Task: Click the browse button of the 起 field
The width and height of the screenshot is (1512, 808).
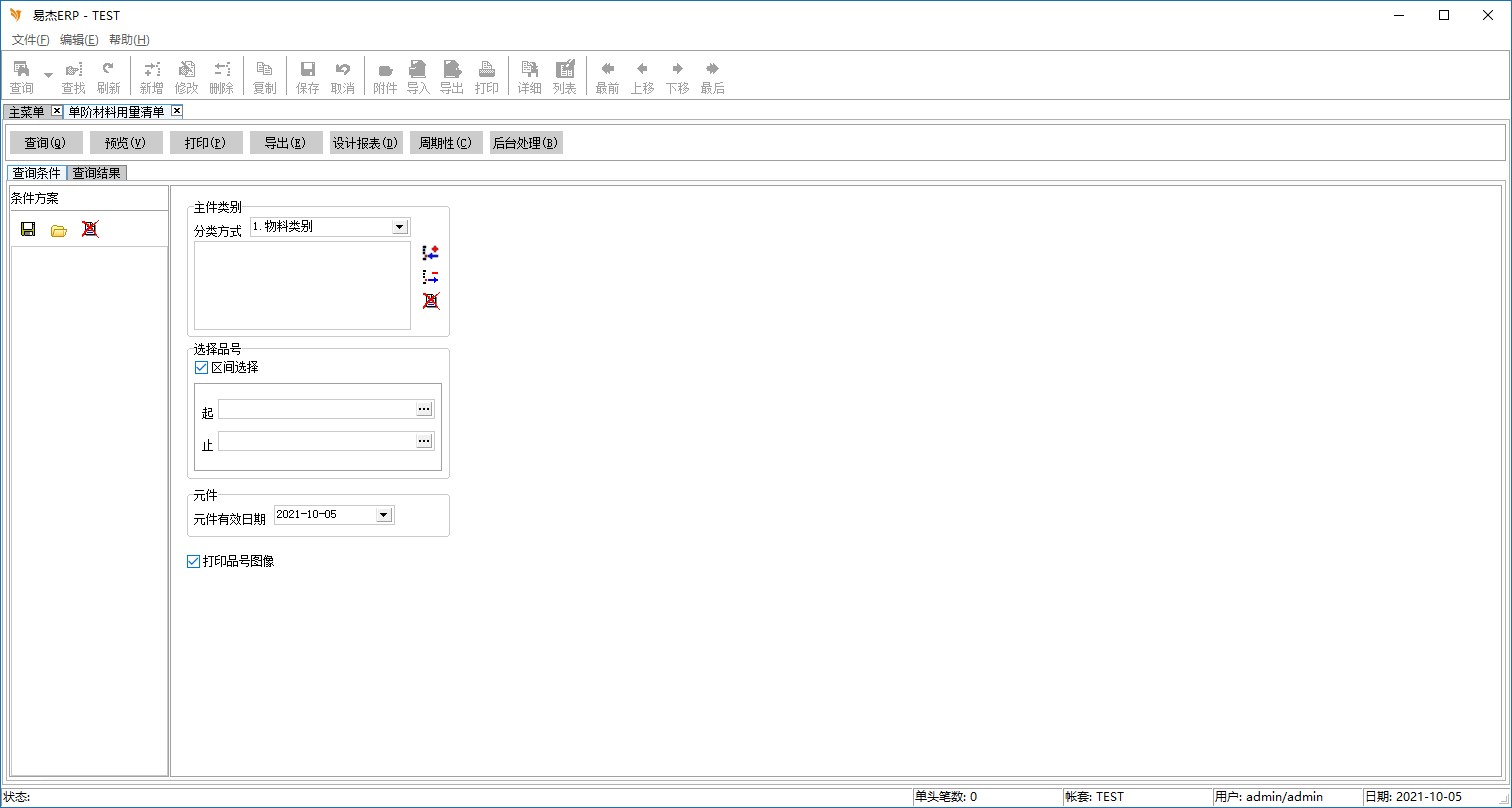Action: (x=424, y=409)
